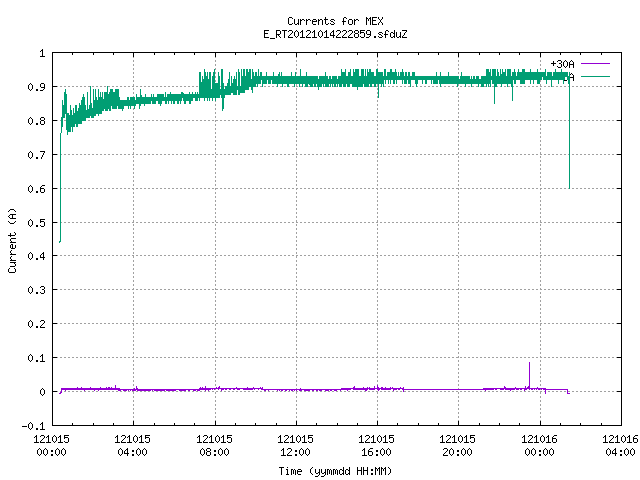Select the y-axis tick label '0.3'
640x480 pixels.
[x=36, y=290]
